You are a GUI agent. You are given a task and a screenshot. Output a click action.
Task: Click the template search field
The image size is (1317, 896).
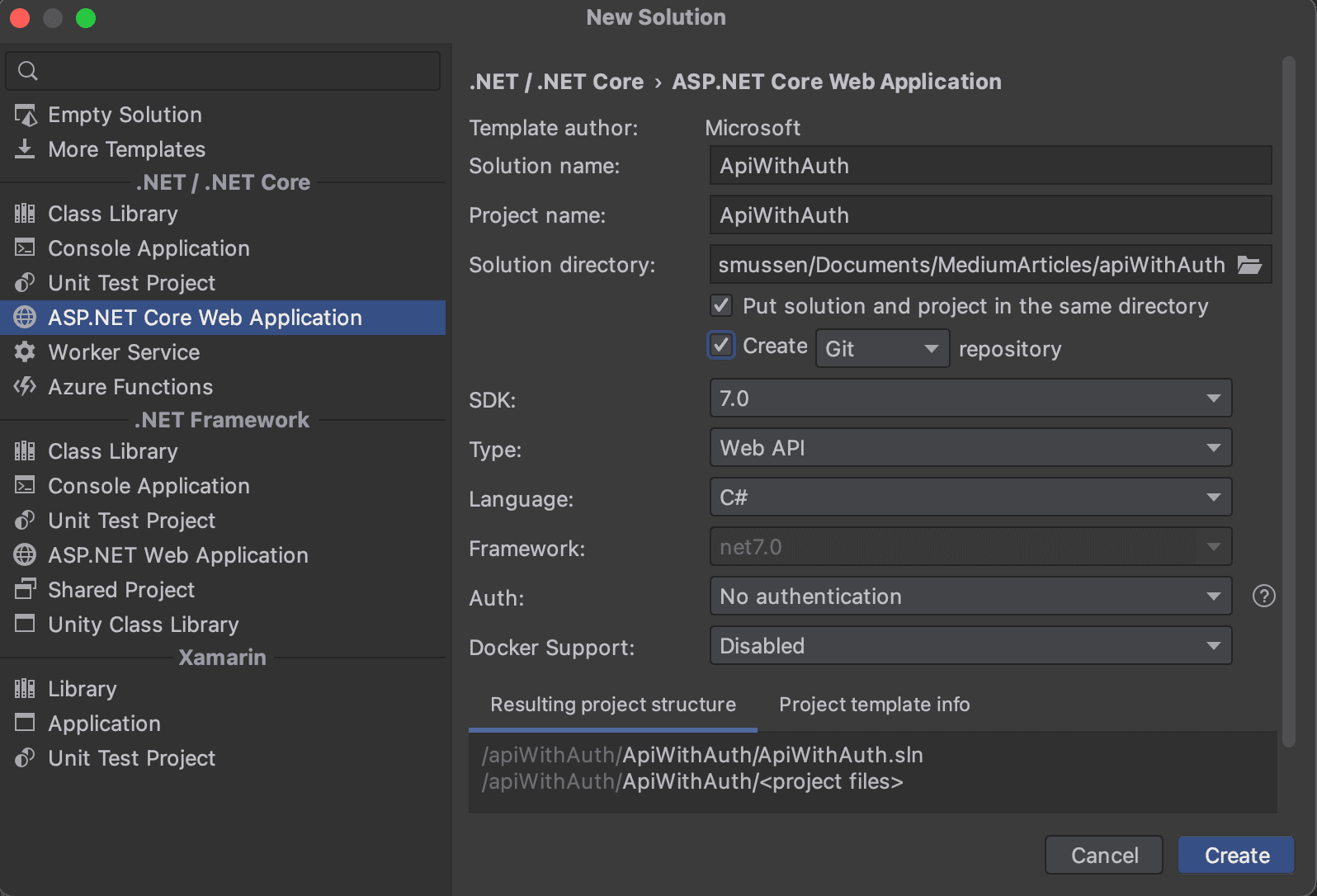click(x=223, y=71)
